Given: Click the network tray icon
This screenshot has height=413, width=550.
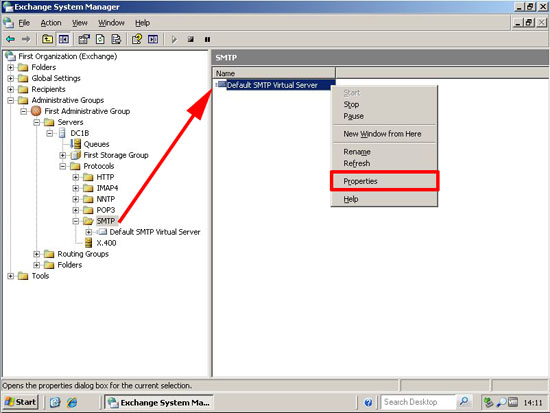Looking at the screenshot, I should (488, 402).
